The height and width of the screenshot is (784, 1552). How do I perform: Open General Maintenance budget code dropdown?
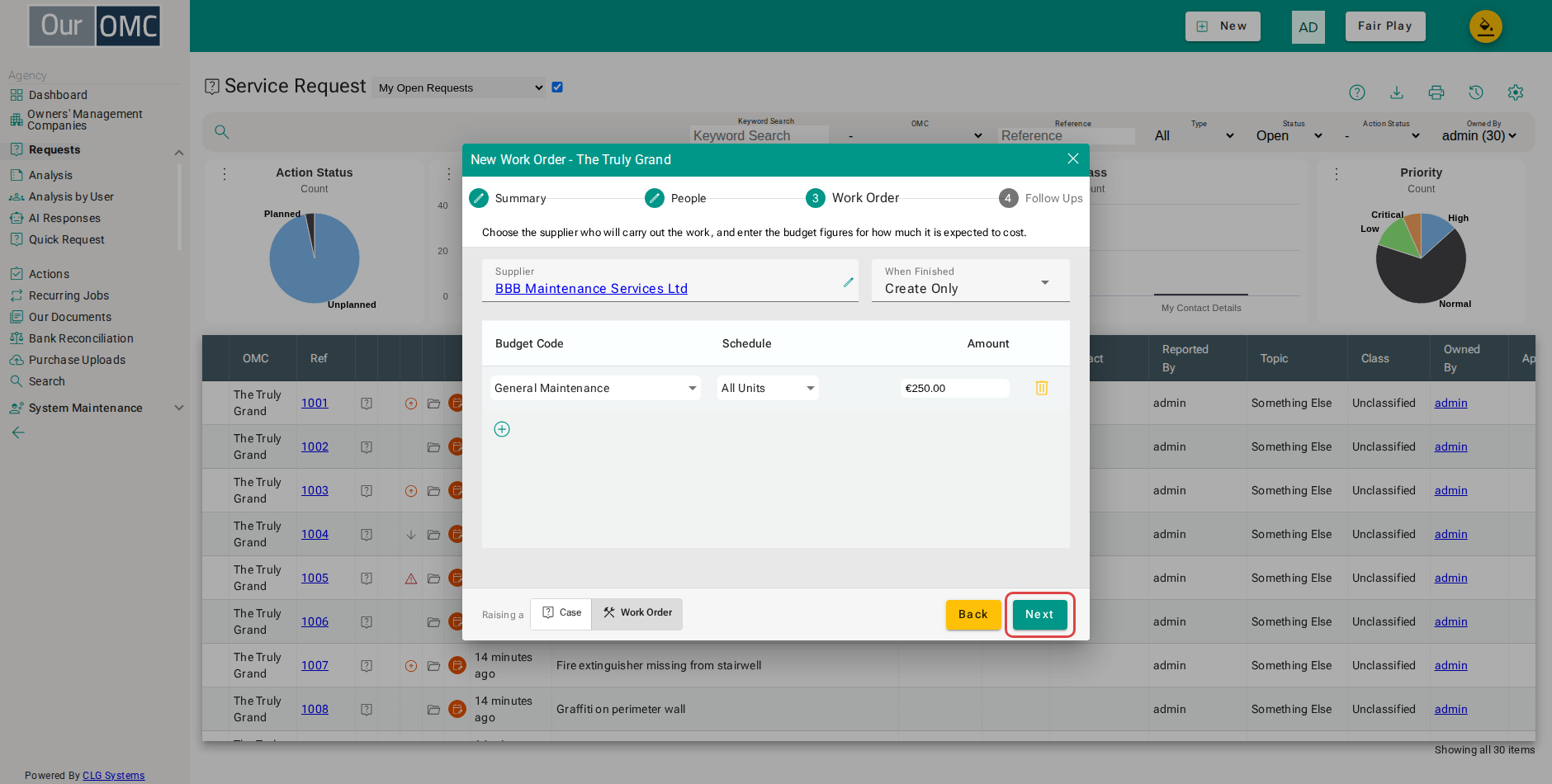[595, 388]
